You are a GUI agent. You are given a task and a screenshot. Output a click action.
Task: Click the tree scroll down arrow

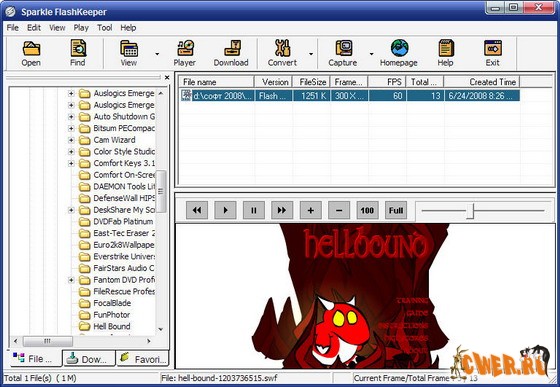161,329
